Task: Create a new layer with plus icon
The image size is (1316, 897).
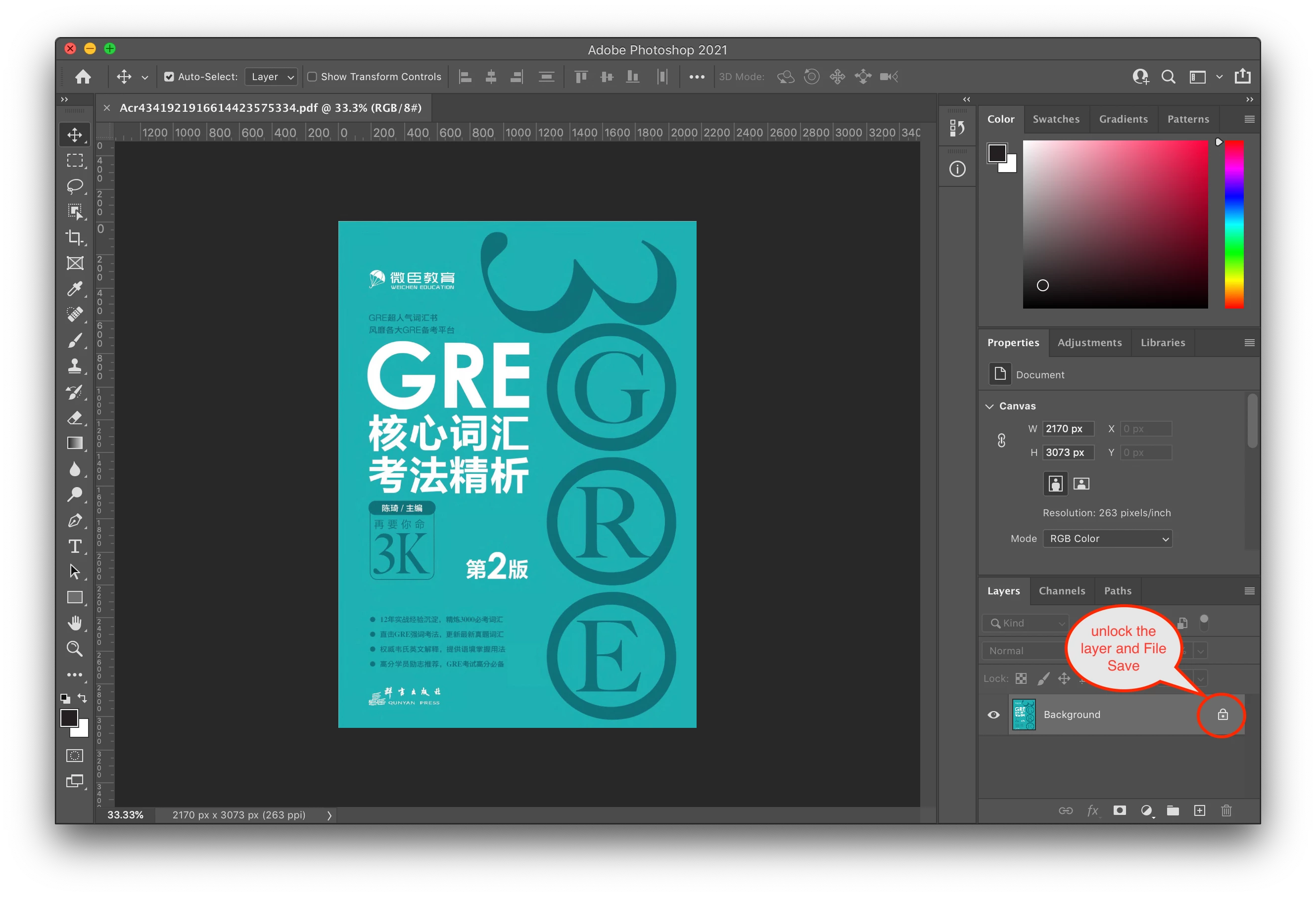Action: tap(1199, 810)
